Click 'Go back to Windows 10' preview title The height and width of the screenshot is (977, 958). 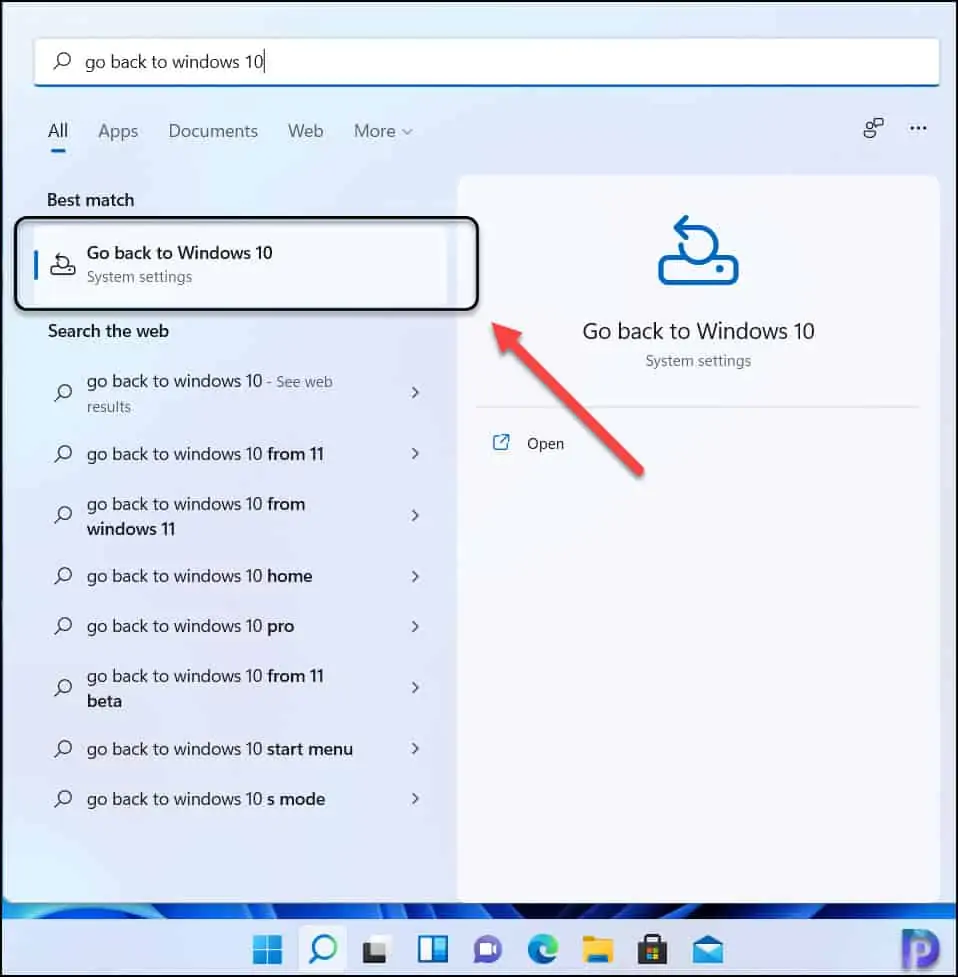tap(698, 331)
